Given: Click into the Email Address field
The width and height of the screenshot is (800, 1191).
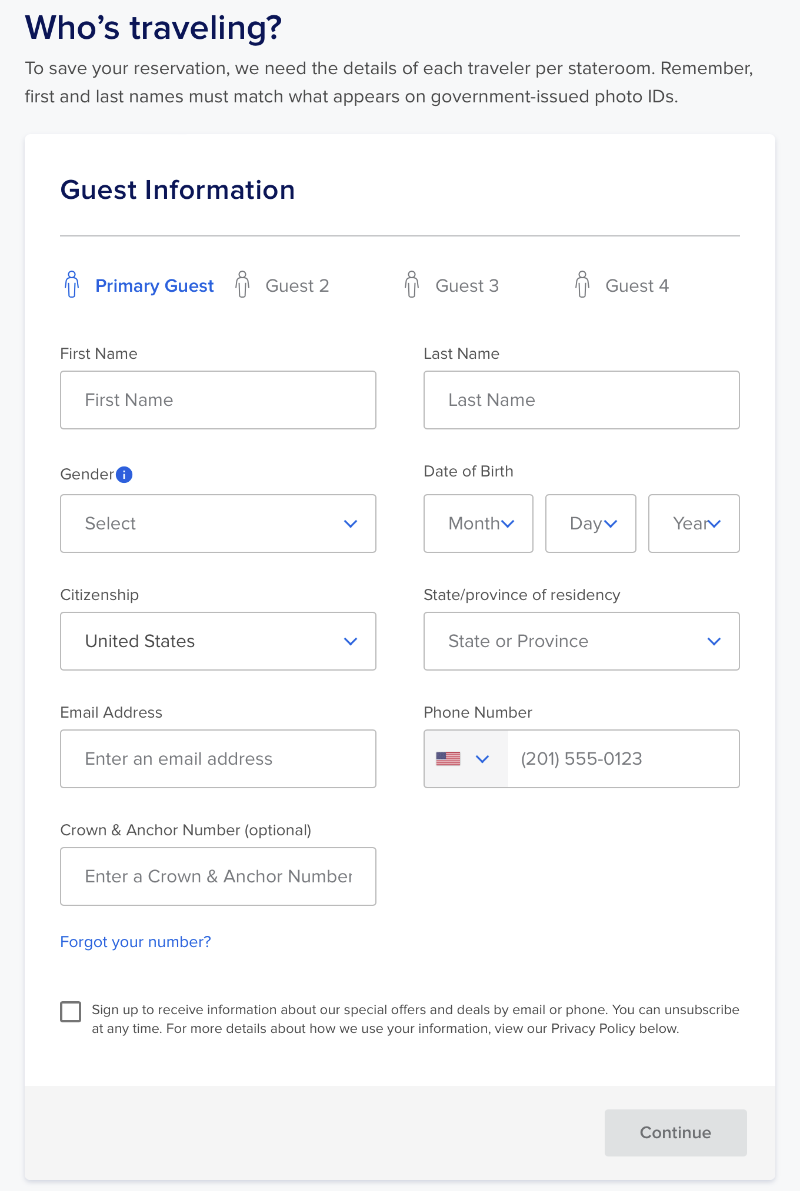Looking at the screenshot, I should point(218,759).
